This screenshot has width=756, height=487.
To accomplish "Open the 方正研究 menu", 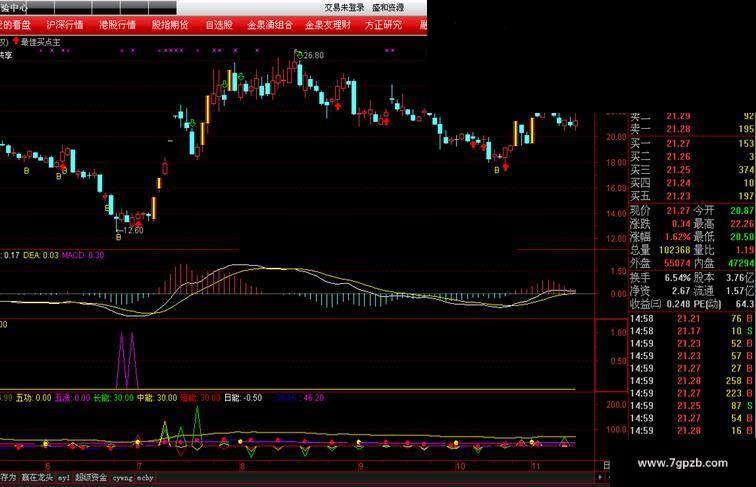I will pyautogui.click(x=383, y=25).
